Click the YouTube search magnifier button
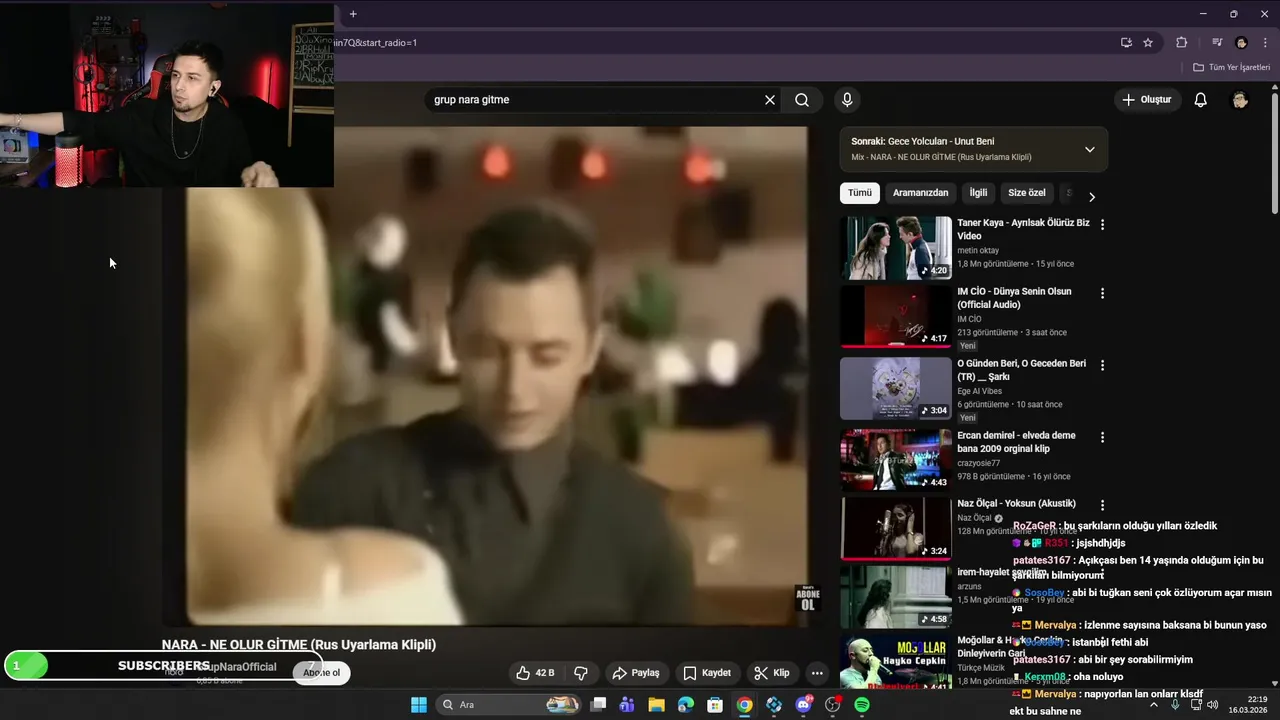The image size is (1280, 720). coord(802,100)
